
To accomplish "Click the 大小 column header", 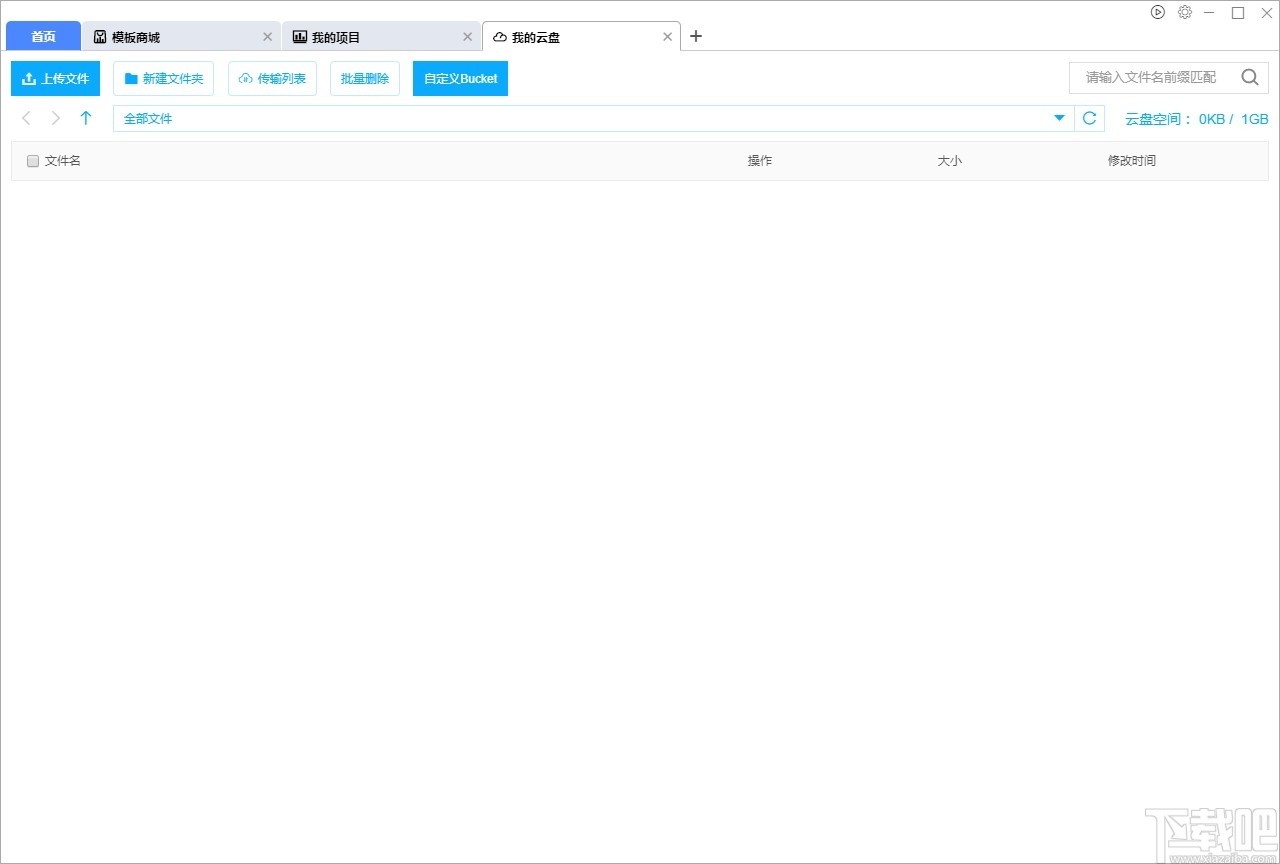I will 950,161.
